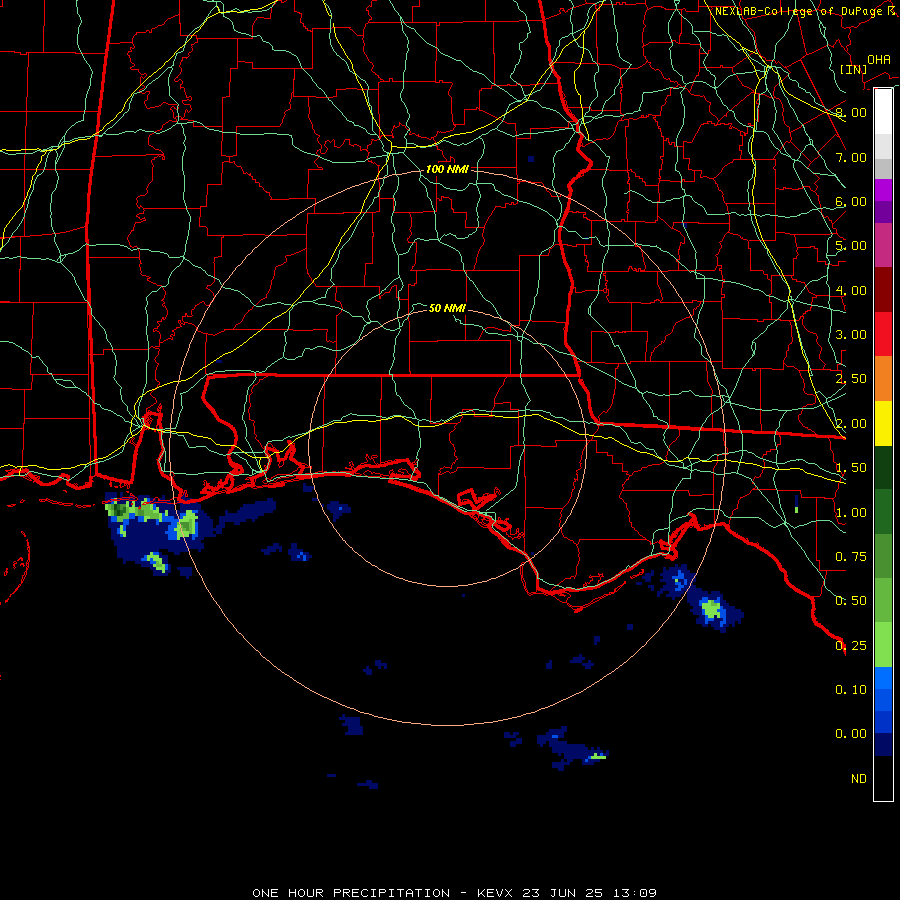
Task: Select the 1.50 legend value
Action: coord(851,468)
